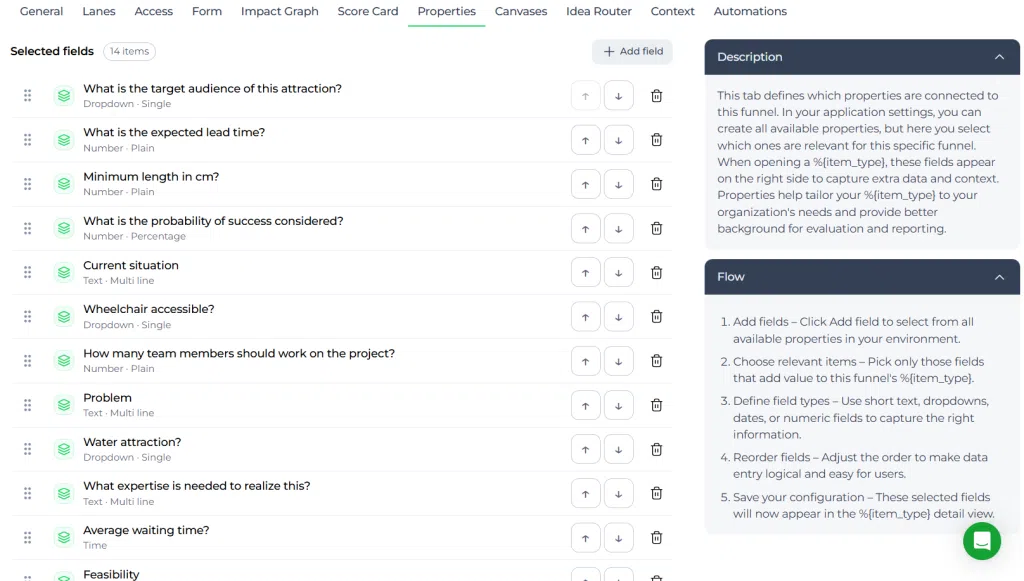The height and width of the screenshot is (581, 1024).
Task: Move 'Average waiting time' field up
Action: [x=585, y=538]
